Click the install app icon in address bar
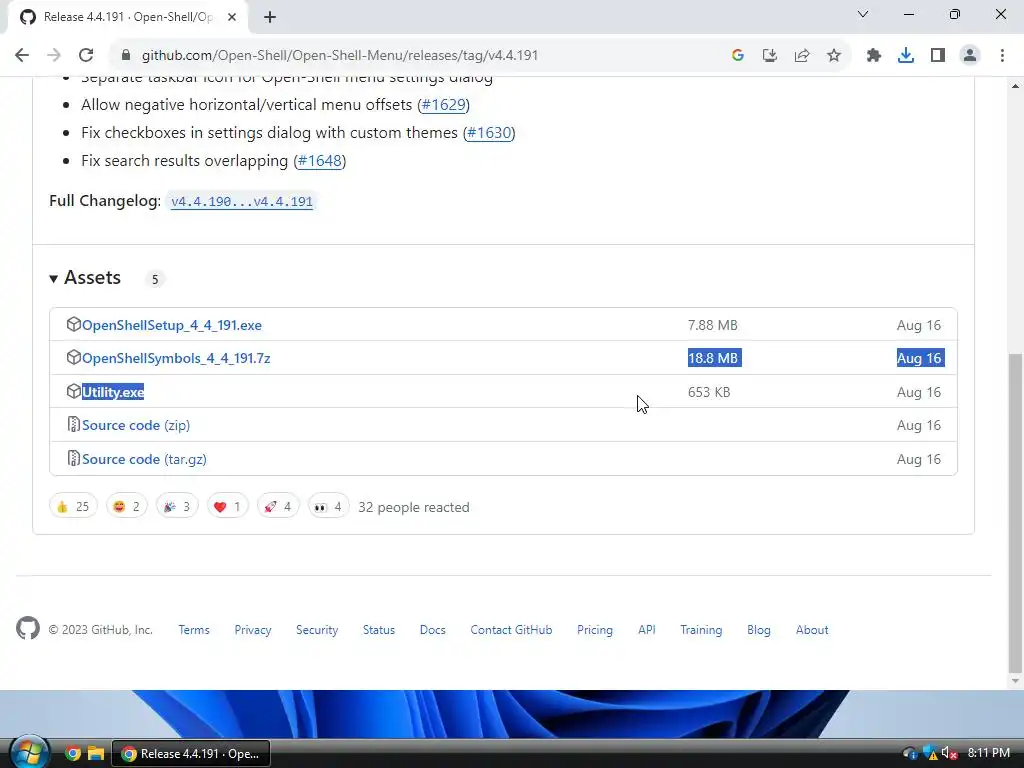This screenshot has height=768, width=1024. click(770, 56)
